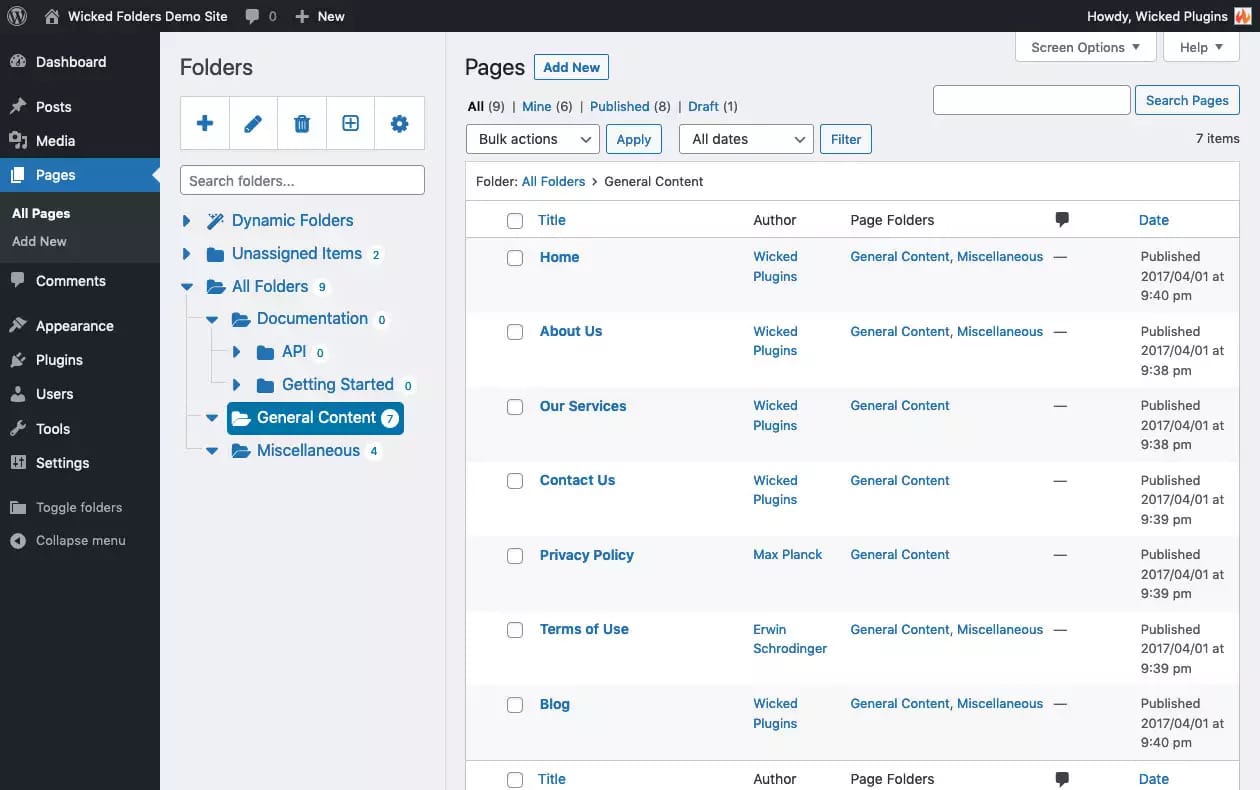
Task: Show only published pages
Action: point(621,106)
